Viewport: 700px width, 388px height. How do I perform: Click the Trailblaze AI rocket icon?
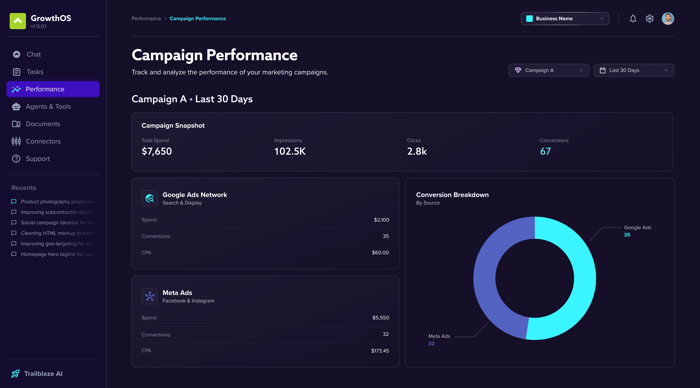pyautogui.click(x=16, y=374)
